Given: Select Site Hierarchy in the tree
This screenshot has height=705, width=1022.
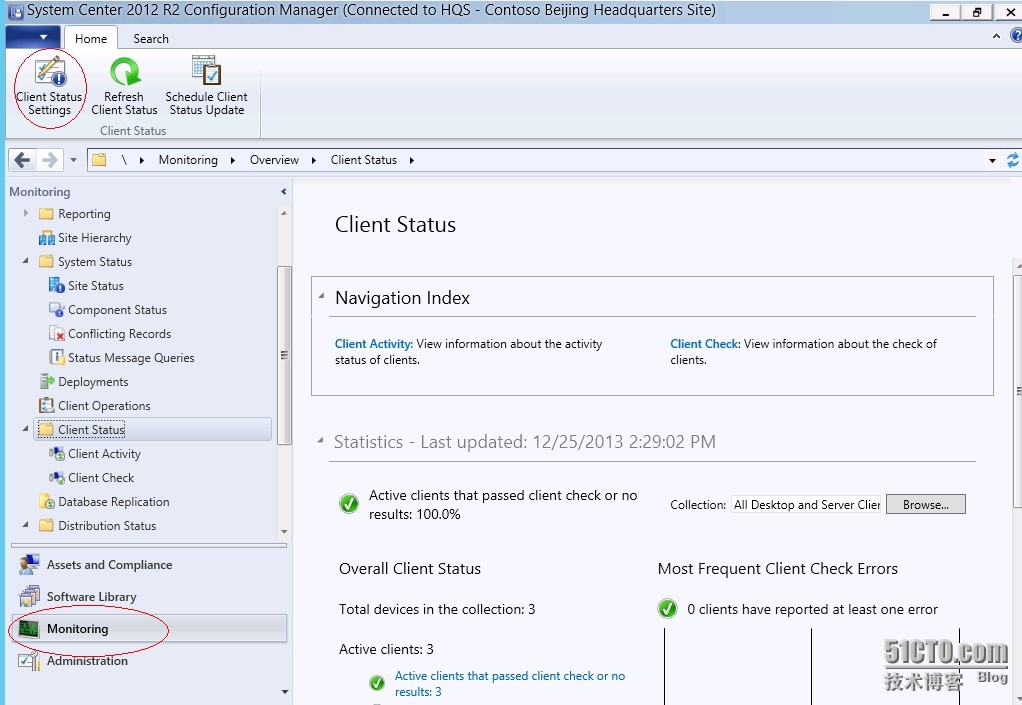Looking at the screenshot, I should tap(95, 238).
